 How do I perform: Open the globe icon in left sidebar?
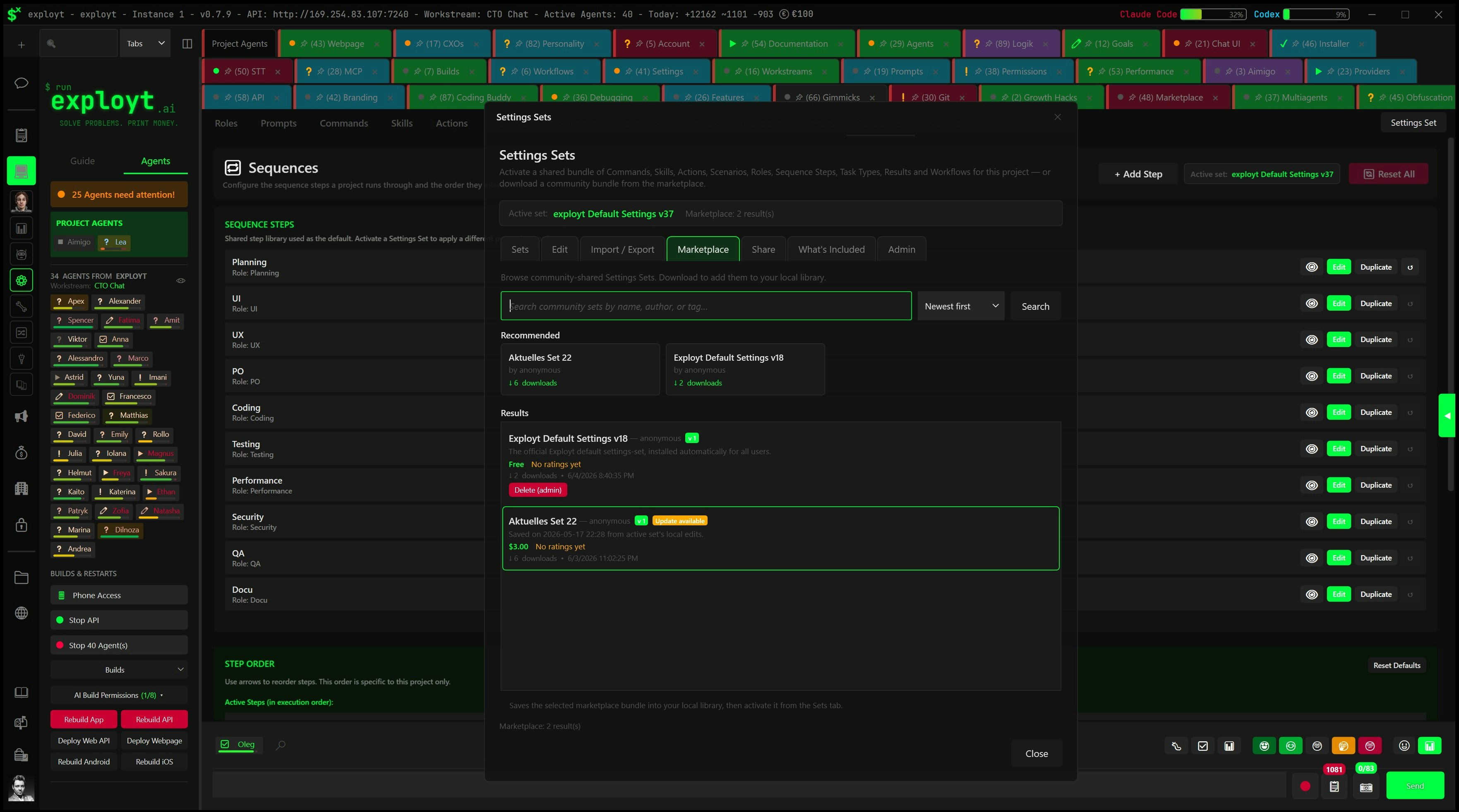(21, 613)
